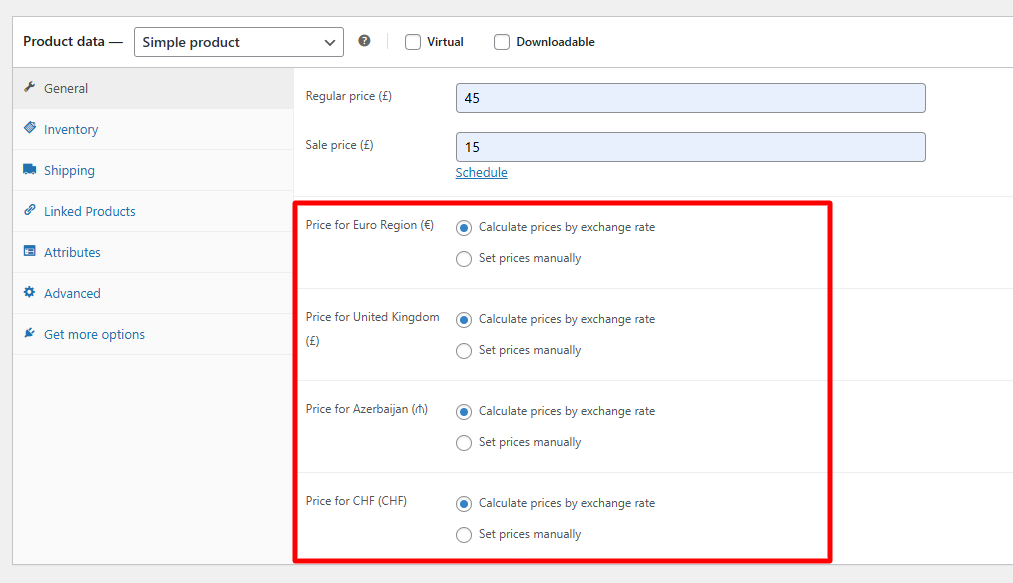
Task: Open the Simple product type dropdown
Action: click(238, 42)
